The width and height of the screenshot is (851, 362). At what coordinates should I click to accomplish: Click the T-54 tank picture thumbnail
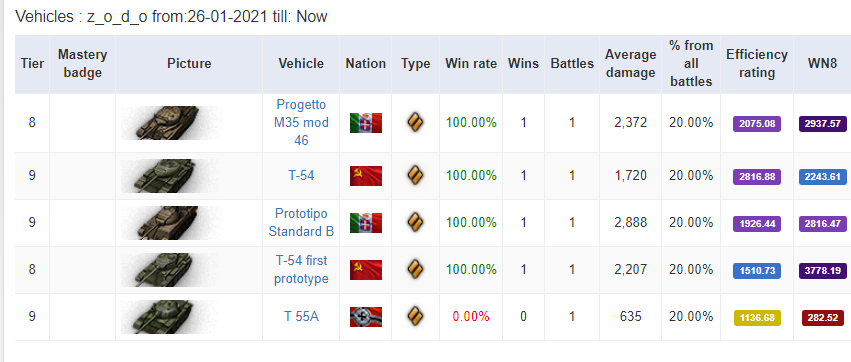pos(166,176)
